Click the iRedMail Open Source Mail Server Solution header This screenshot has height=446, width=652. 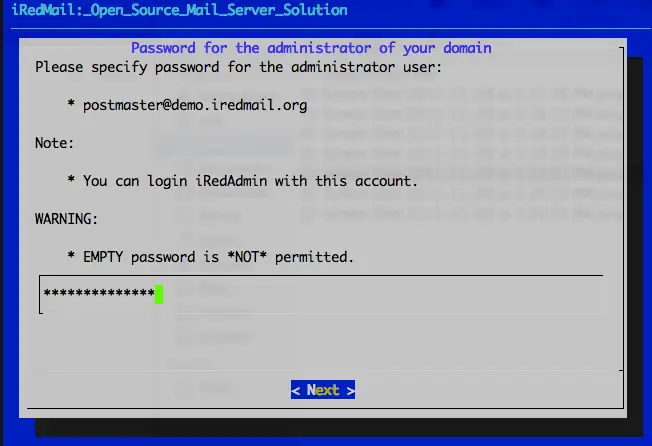180,10
